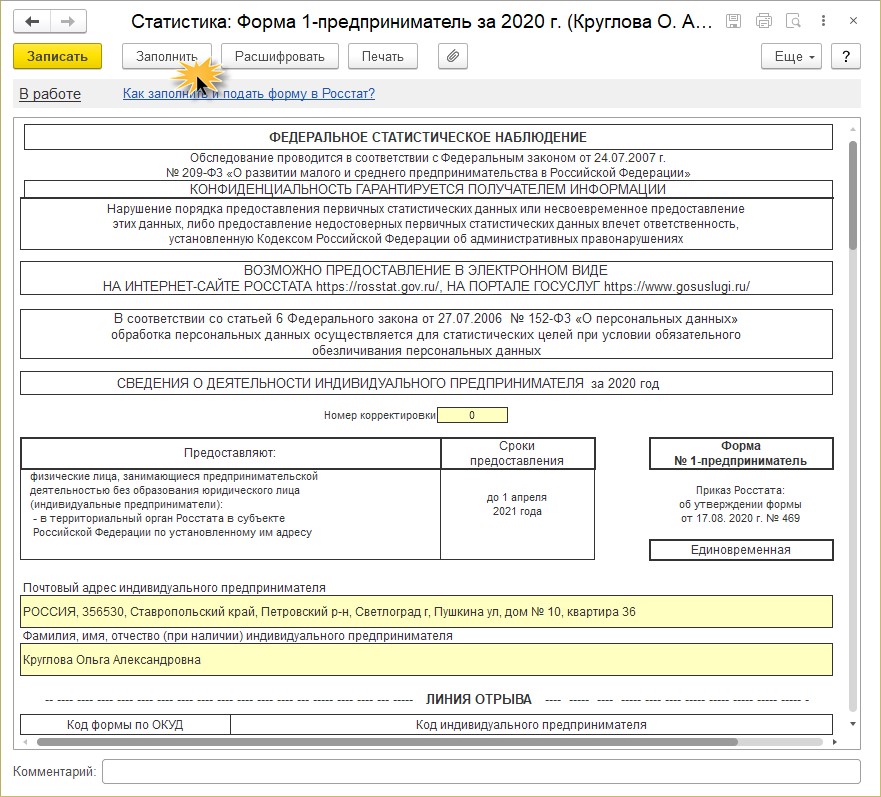Image resolution: width=881 pixels, height=797 pixels.
Task: Click the printer icon in title bar
Action: pos(764,21)
